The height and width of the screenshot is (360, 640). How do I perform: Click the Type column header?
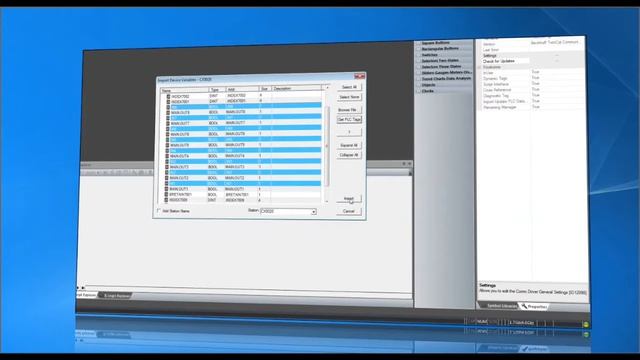217,90
